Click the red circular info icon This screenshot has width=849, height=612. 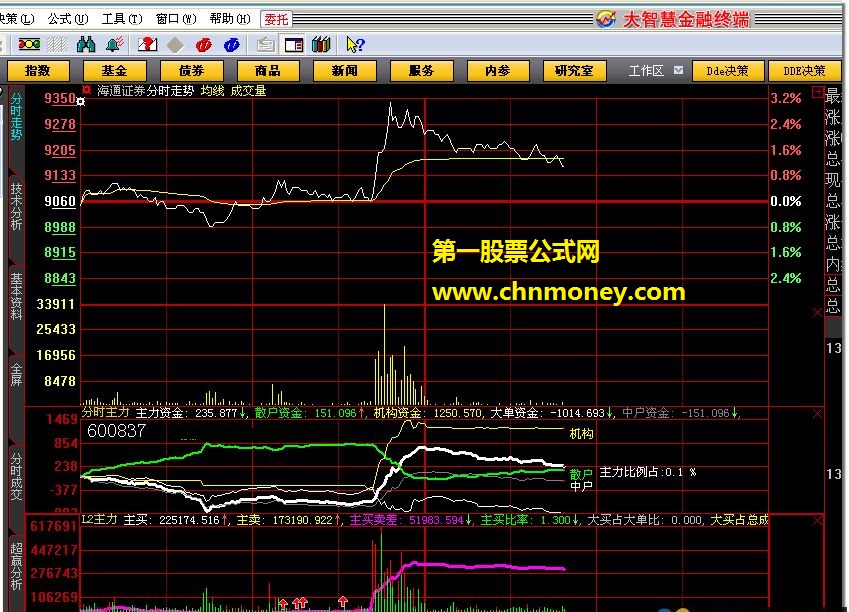point(204,45)
